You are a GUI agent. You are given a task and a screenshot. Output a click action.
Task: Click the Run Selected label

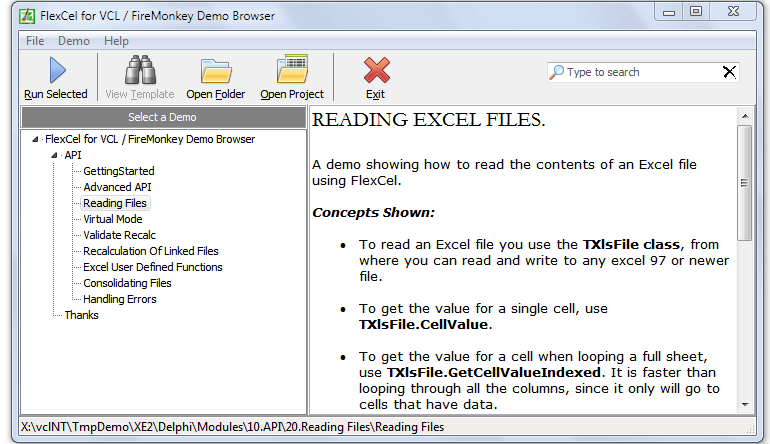tap(56, 94)
